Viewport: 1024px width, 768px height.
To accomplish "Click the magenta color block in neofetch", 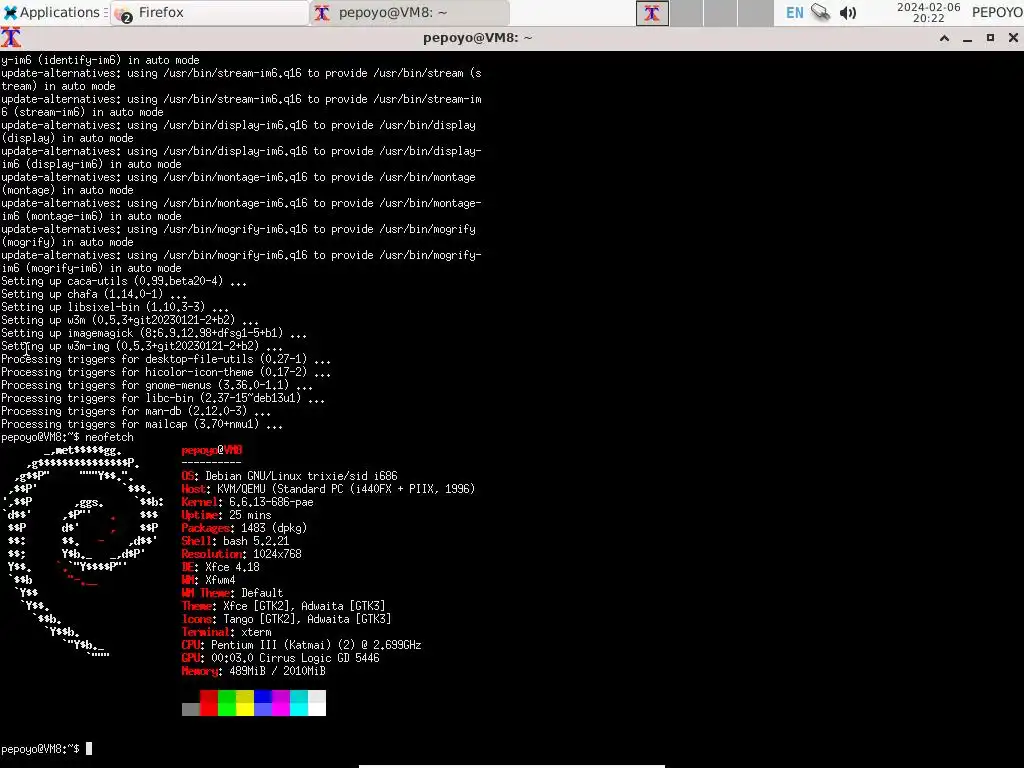I will (281, 703).
